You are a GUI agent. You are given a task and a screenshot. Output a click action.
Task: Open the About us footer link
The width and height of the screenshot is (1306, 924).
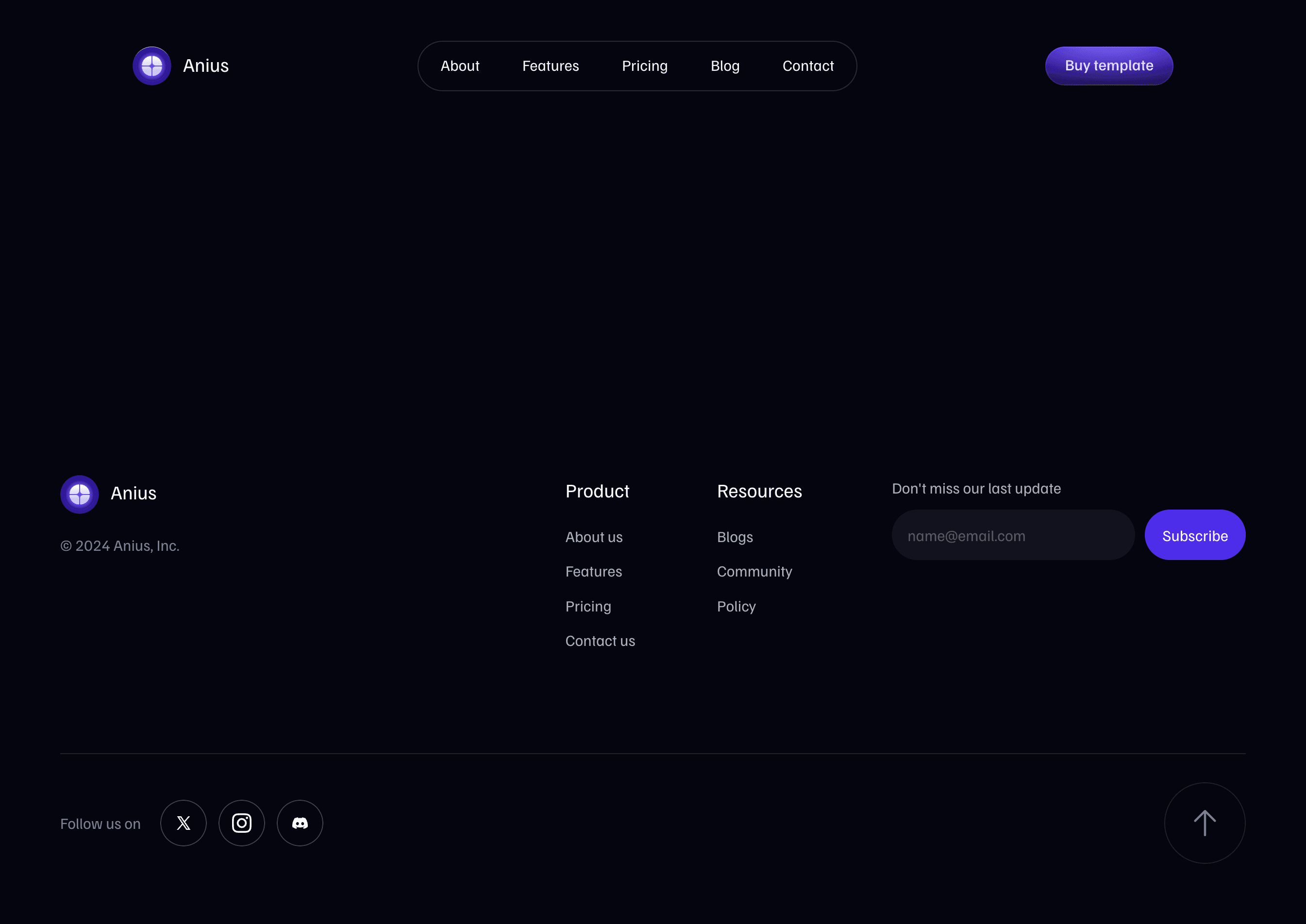(594, 537)
